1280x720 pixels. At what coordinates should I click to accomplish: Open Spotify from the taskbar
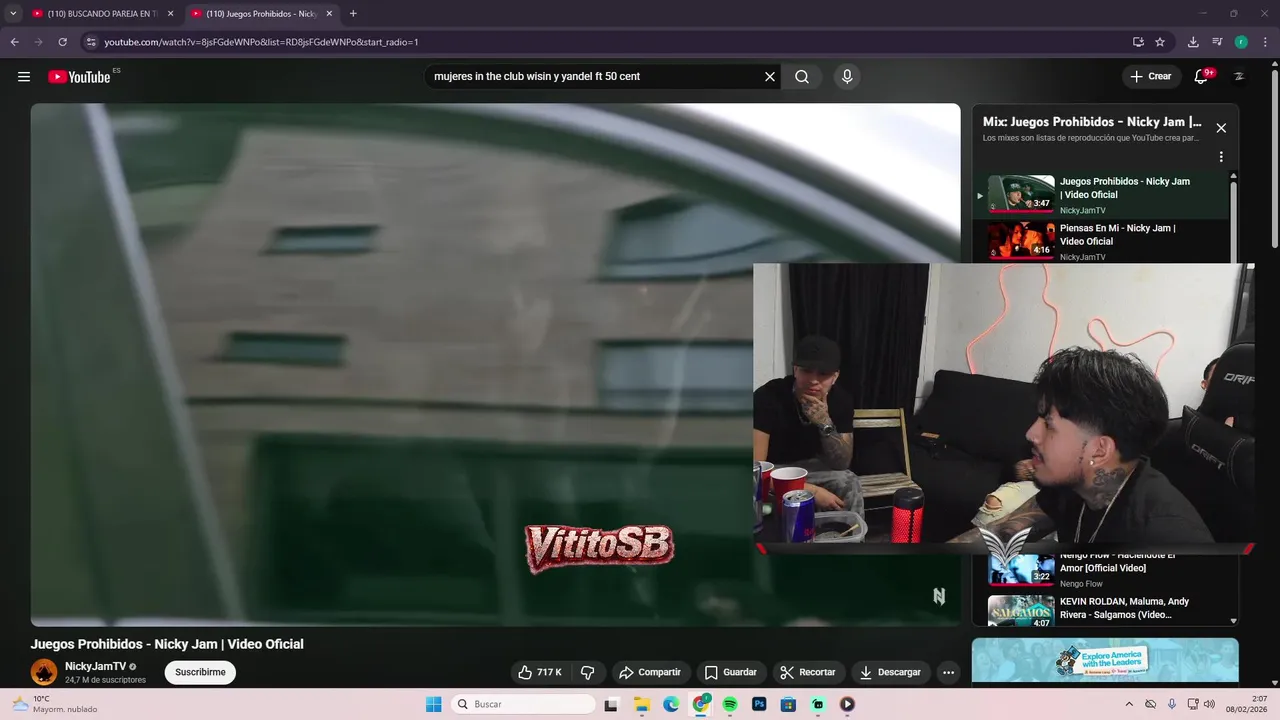coord(730,704)
